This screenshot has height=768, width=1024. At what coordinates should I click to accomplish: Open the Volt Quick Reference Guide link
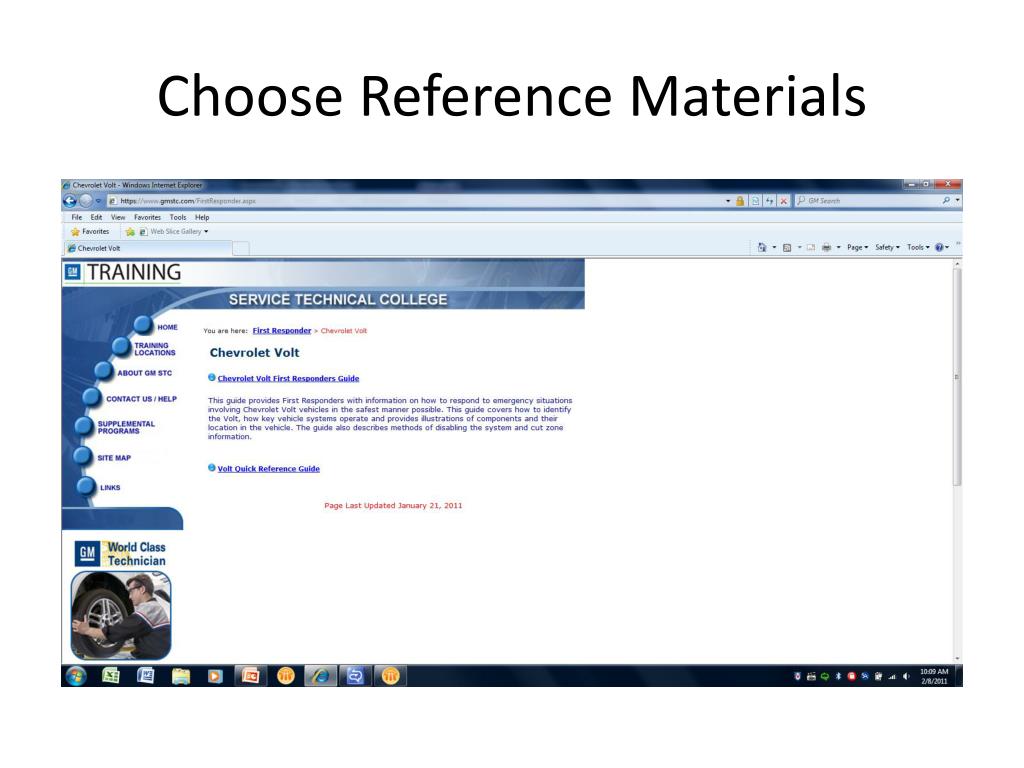268,469
